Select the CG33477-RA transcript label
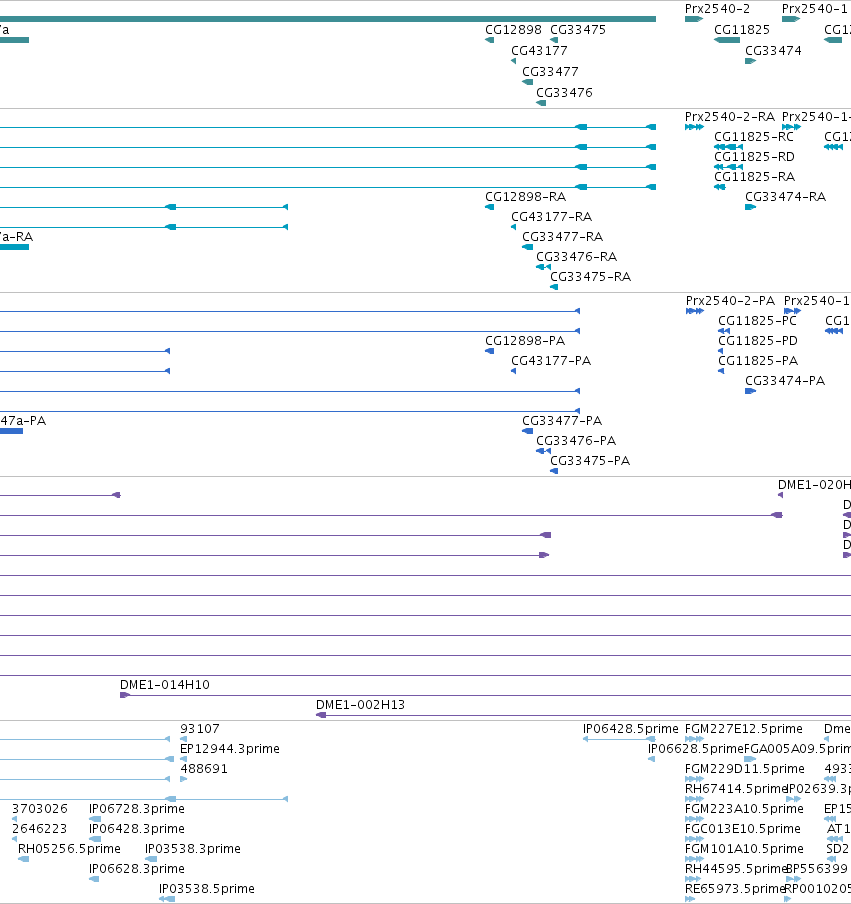Image resolution: width=851 pixels, height=904 pixels. (x=562, y=236)
